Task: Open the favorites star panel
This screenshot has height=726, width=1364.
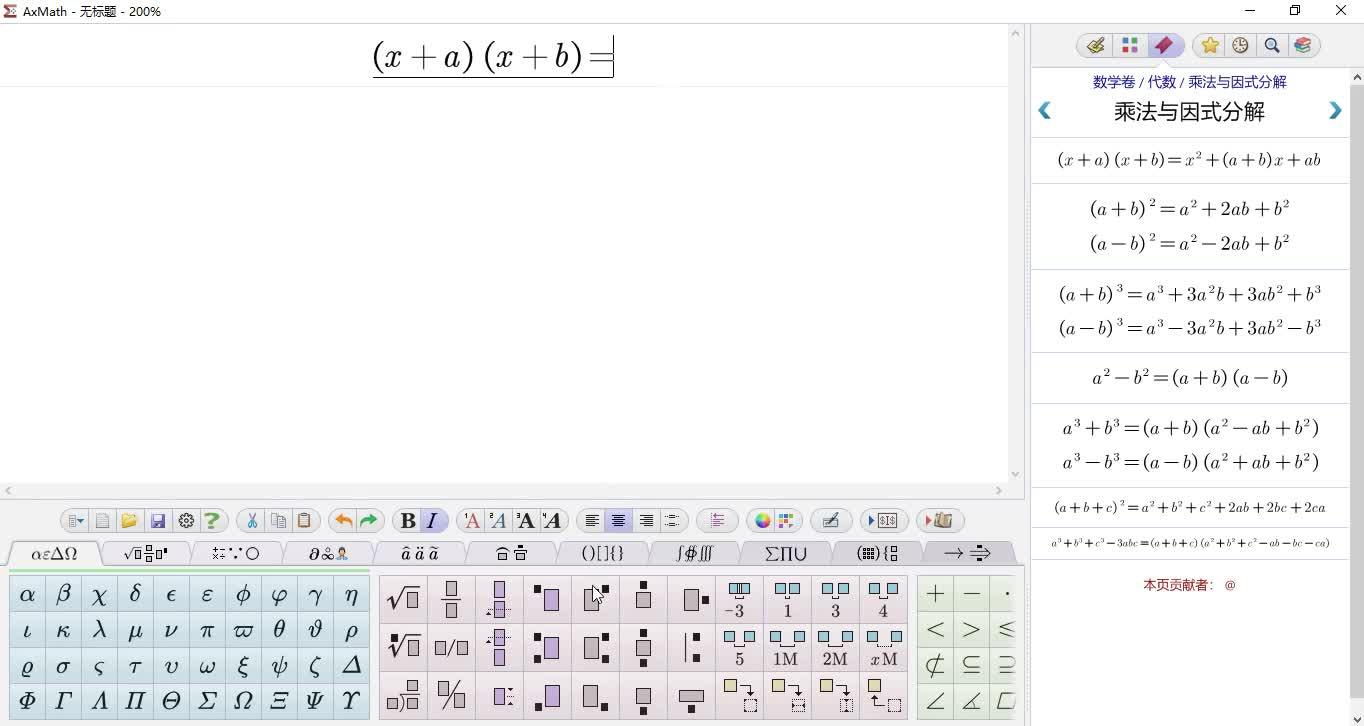Action: tap(1209, 45)
